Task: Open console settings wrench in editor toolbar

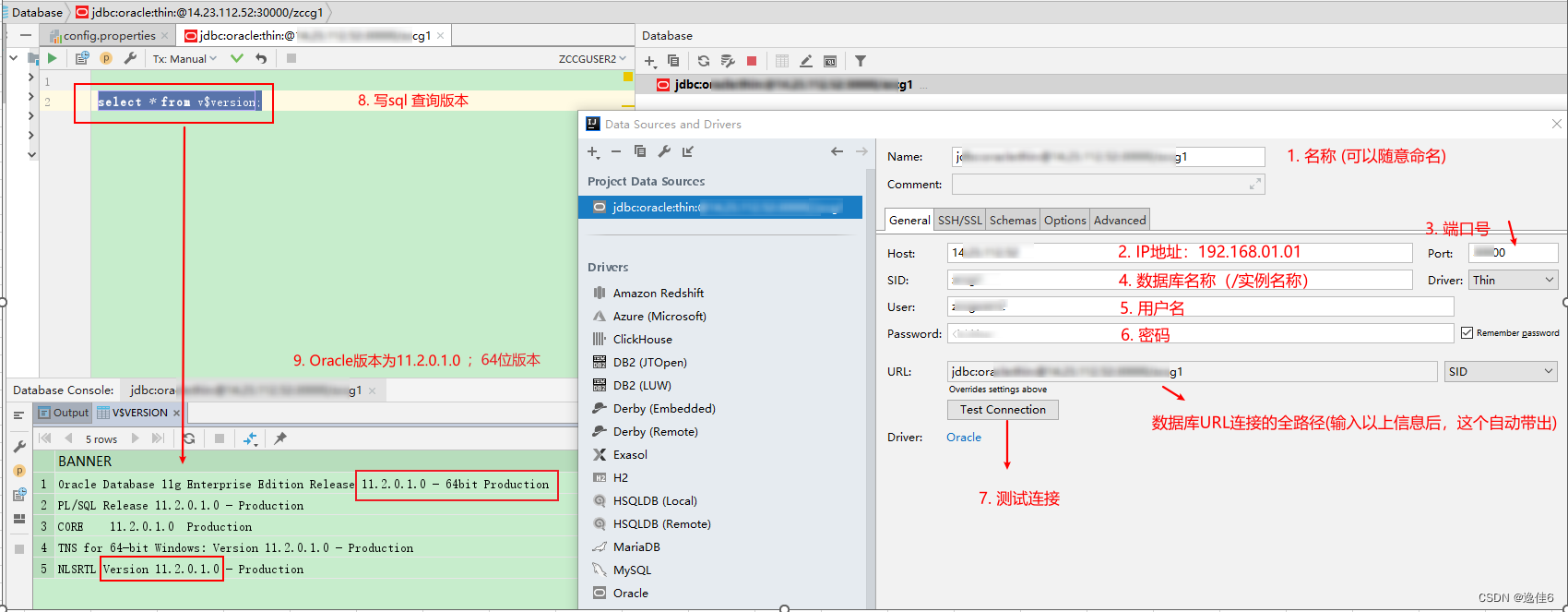Action: (130, 58)
